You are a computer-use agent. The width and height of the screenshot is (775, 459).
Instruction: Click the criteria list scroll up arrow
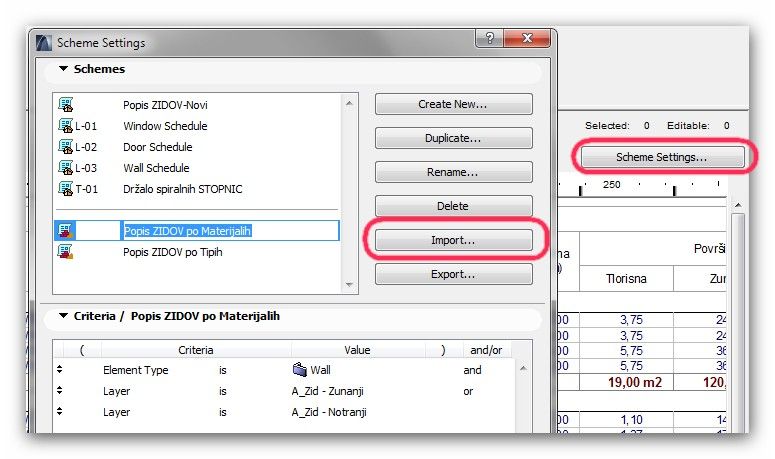point(523,369)
